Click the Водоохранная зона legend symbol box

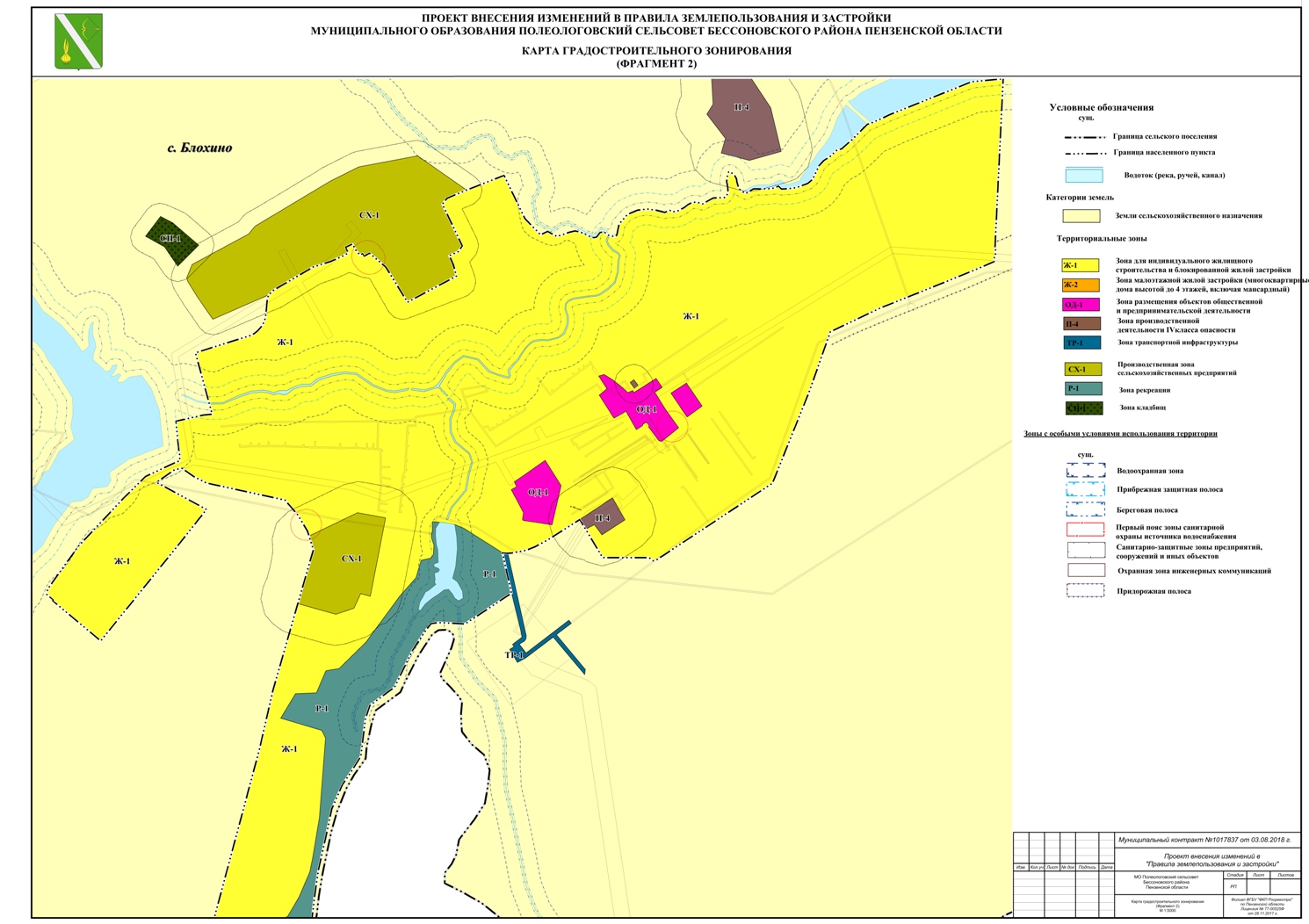coord(1086,471)
